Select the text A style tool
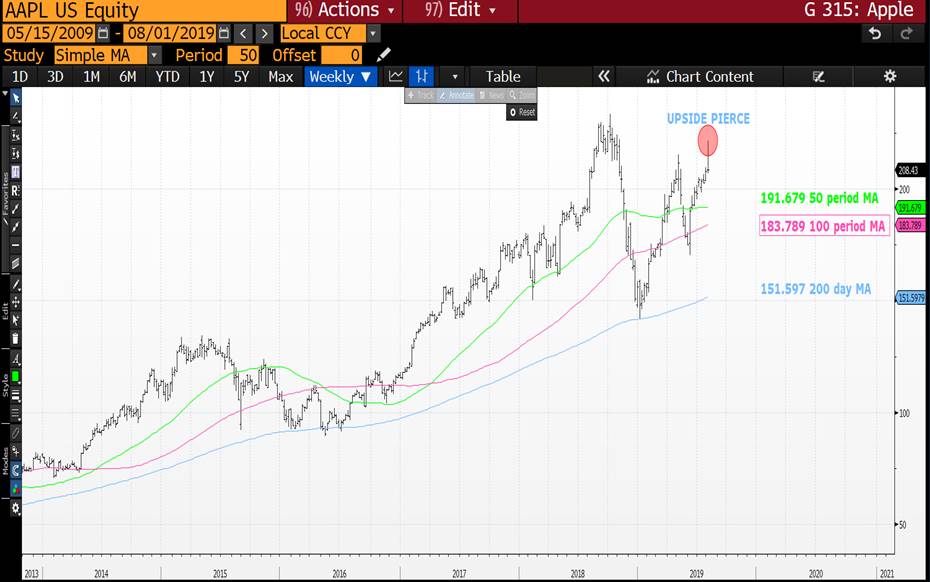This screenshot has height=582, width=930. pyautogui.click(x=15, y=360)
